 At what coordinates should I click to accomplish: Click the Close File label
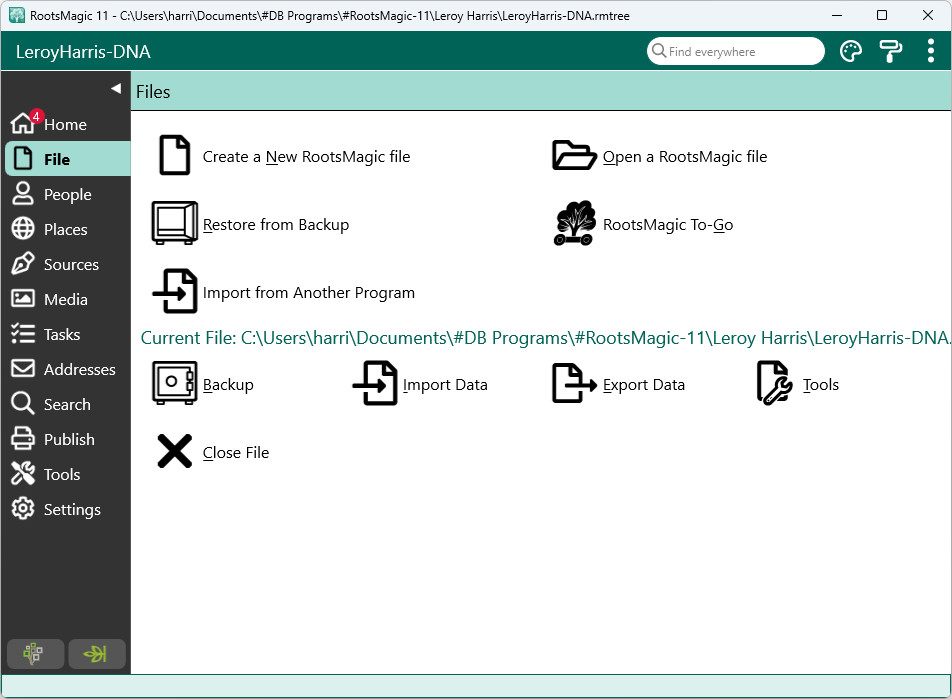236,453
